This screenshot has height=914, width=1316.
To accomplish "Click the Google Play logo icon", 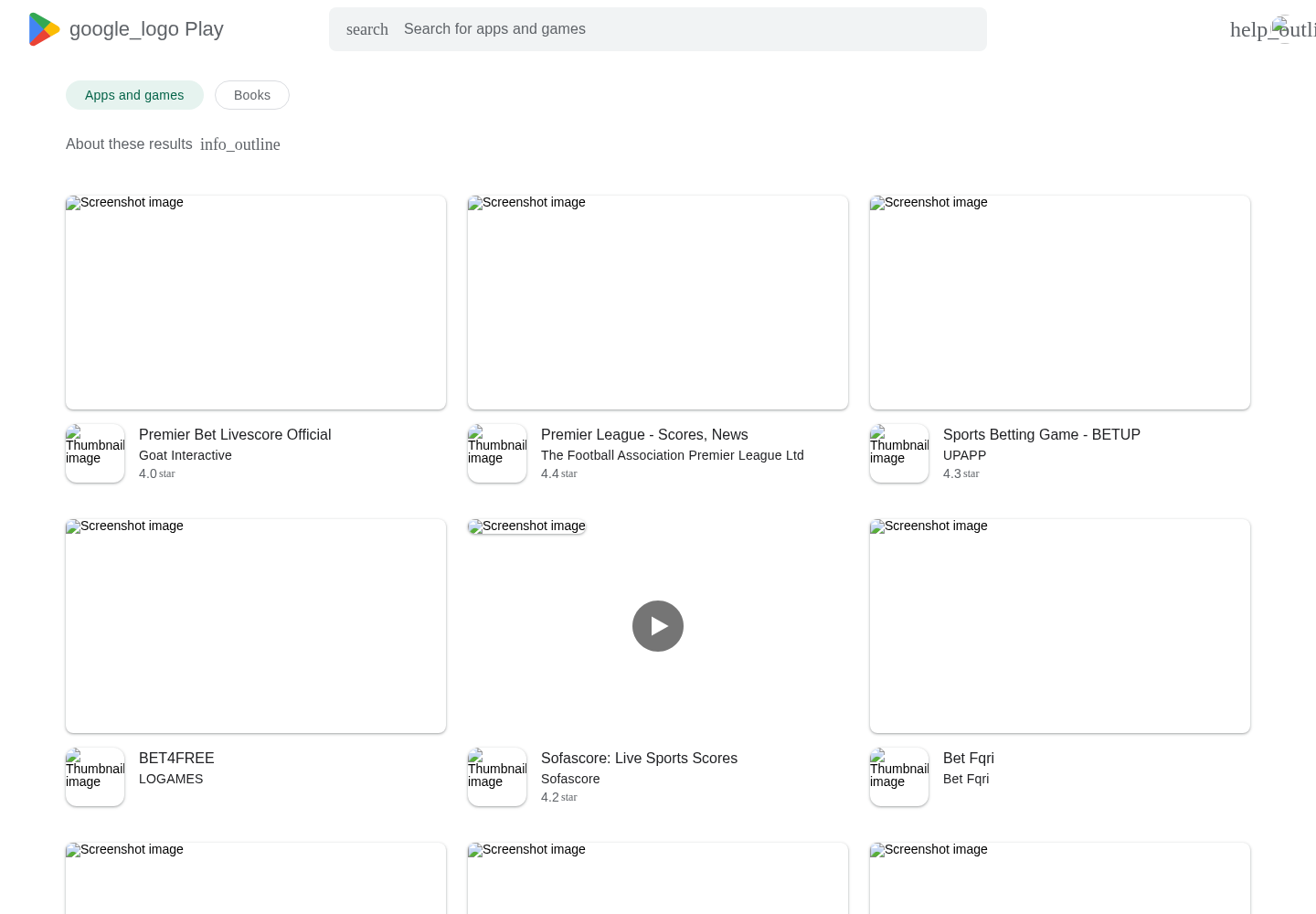I will click(44, 29).
